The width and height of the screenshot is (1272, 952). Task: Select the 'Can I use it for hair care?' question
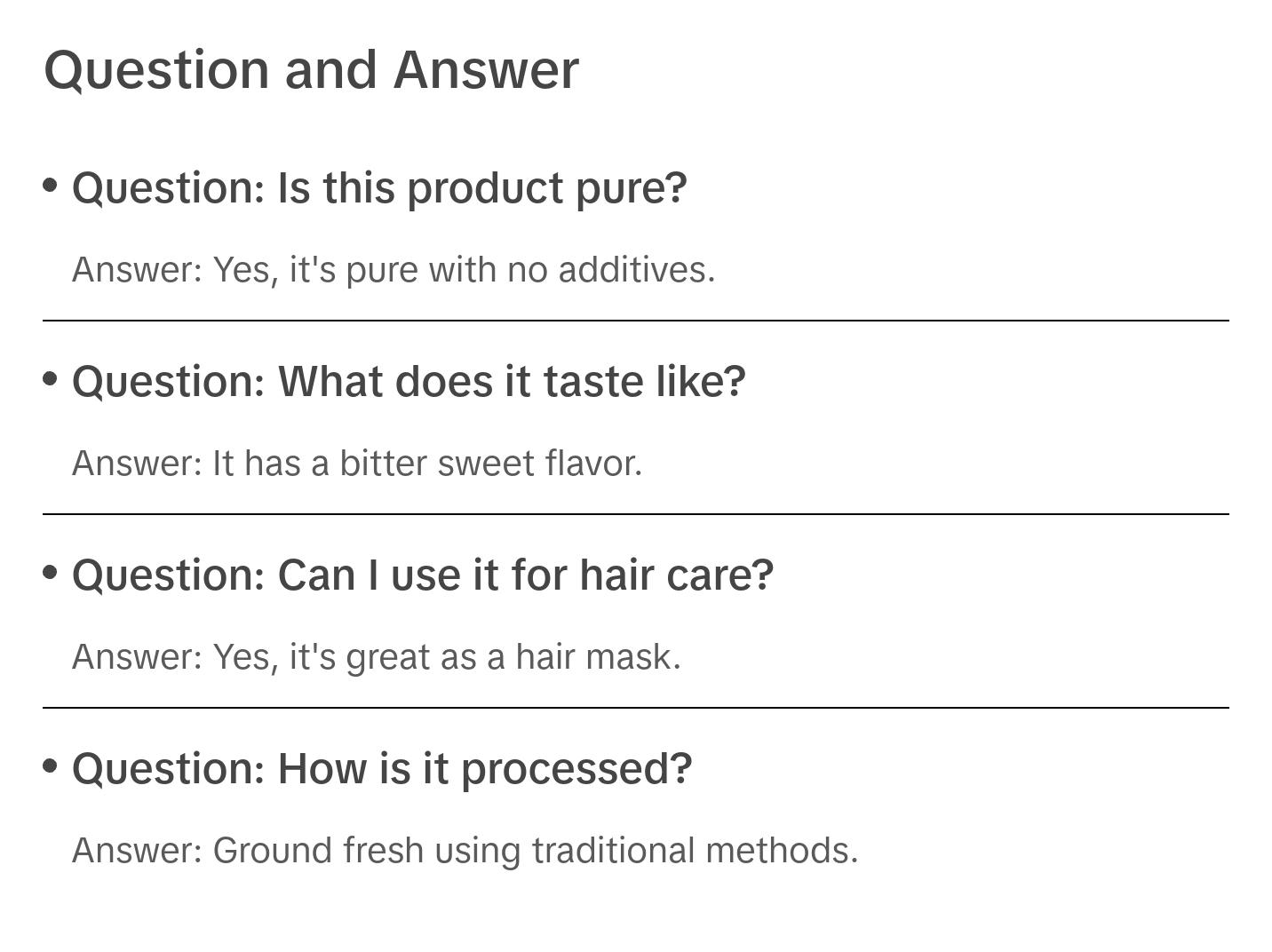423,575
